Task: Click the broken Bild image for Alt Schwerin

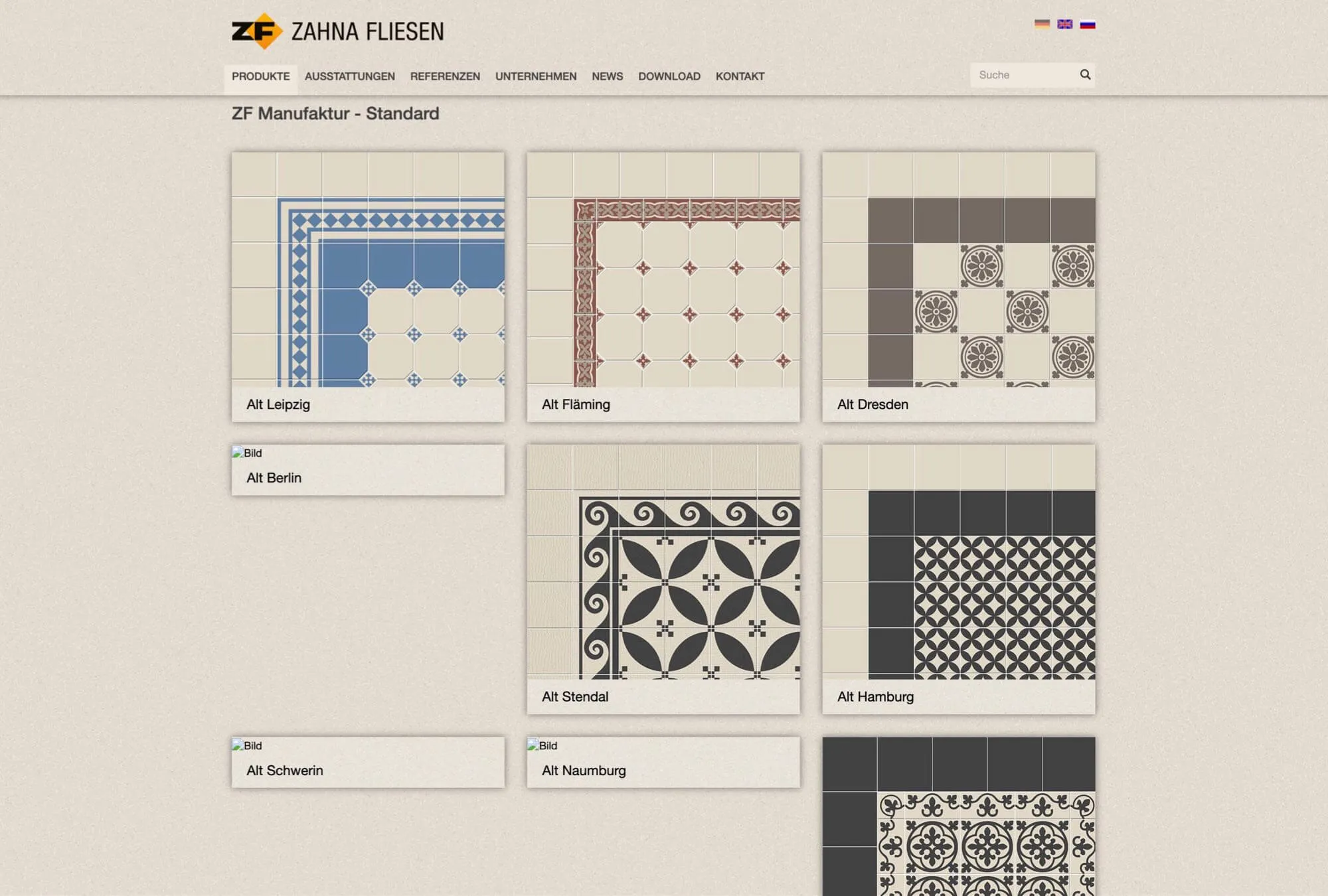Action: coord(247,745)
